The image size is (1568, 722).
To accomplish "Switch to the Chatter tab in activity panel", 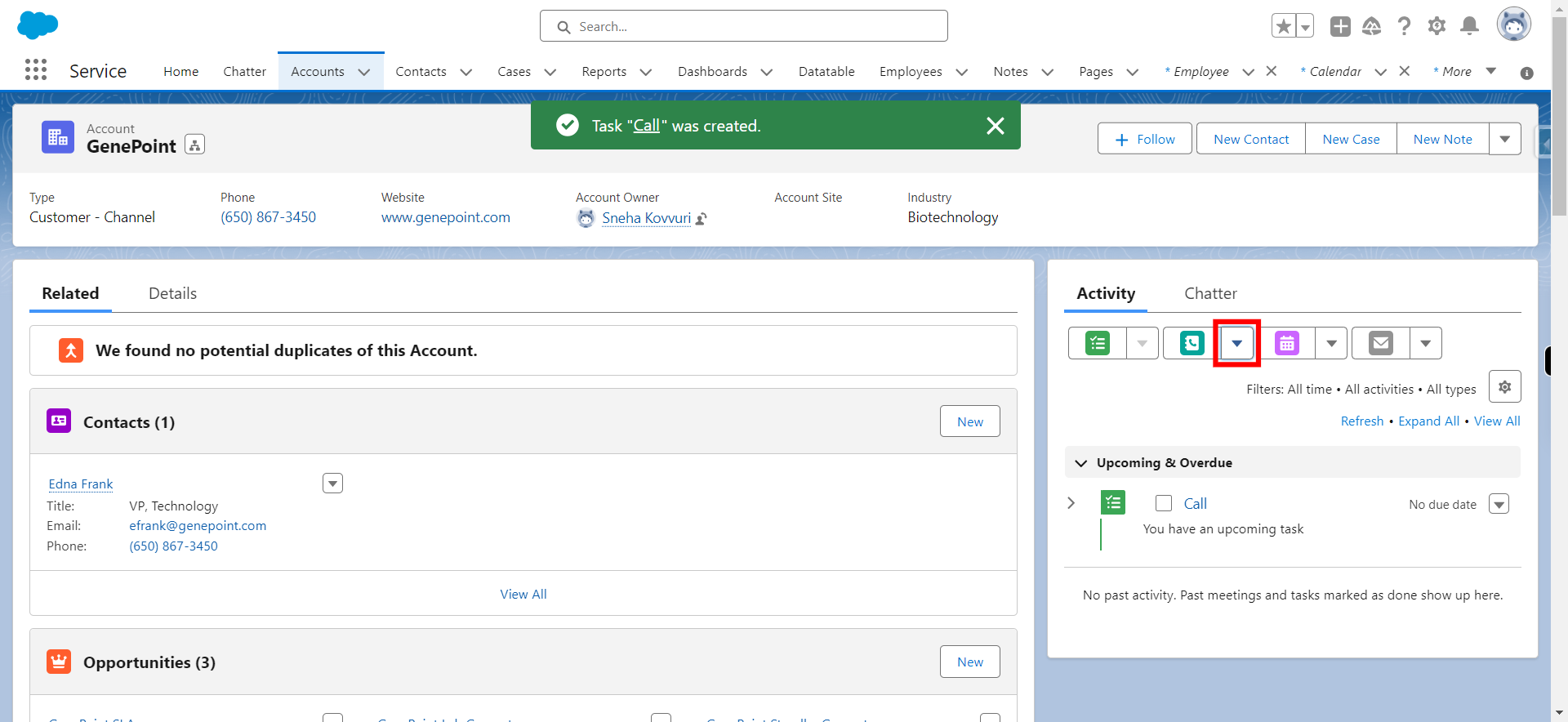I will click(x=1210, y=293).
